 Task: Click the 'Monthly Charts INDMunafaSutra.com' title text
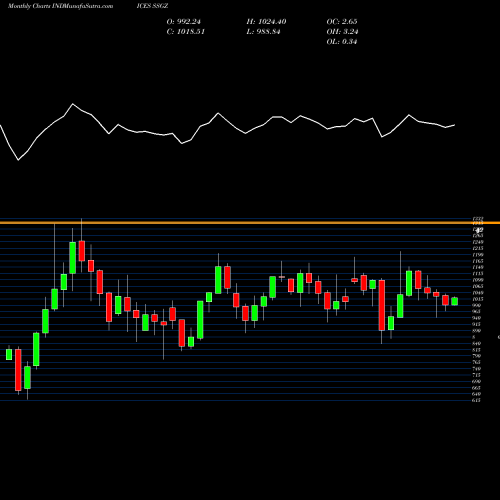60,6
